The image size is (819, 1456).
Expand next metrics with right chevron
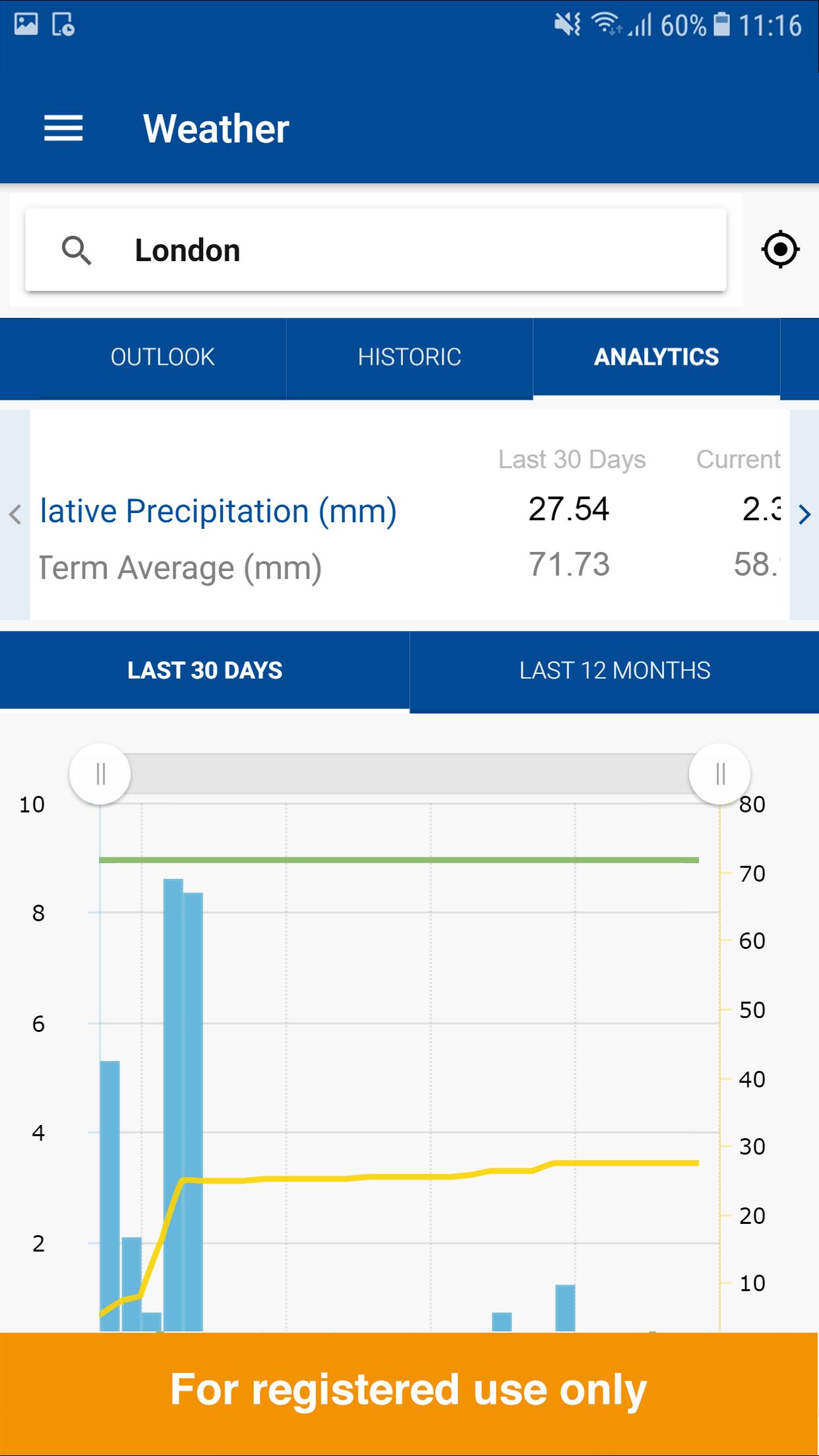[804, 514]
